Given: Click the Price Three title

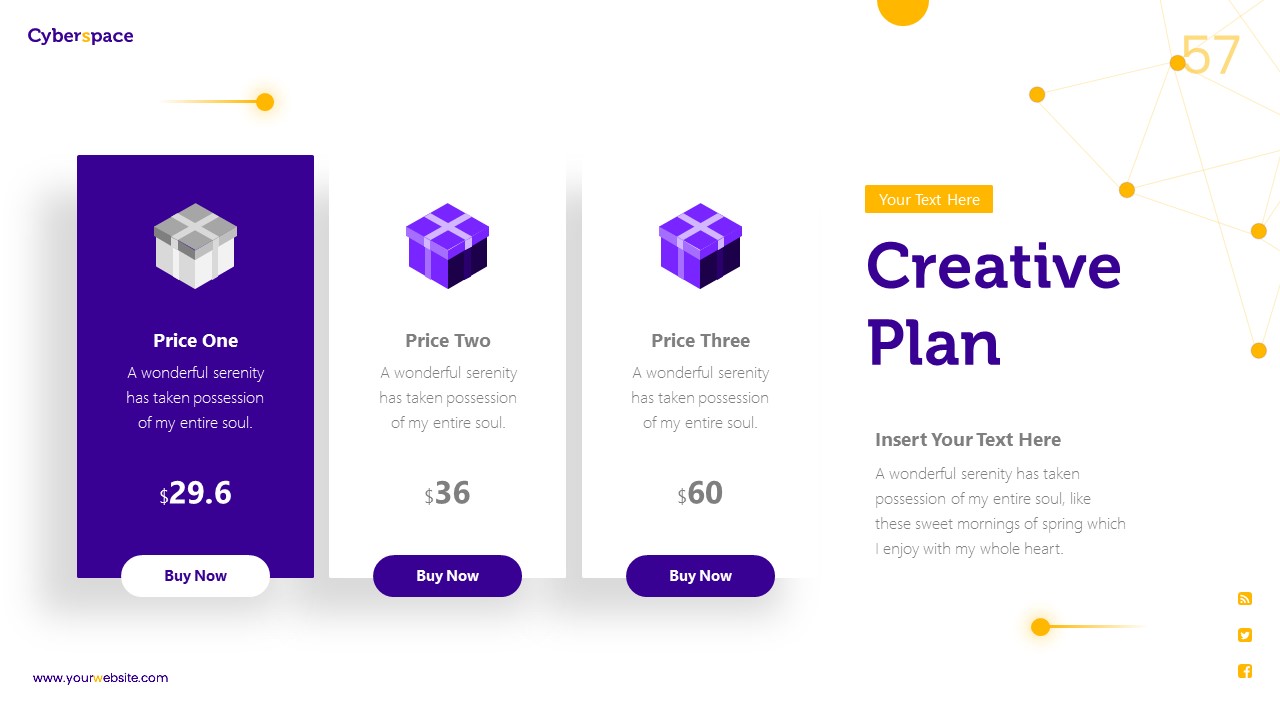Looking at the screenshot, I should (x=700, y=340).
